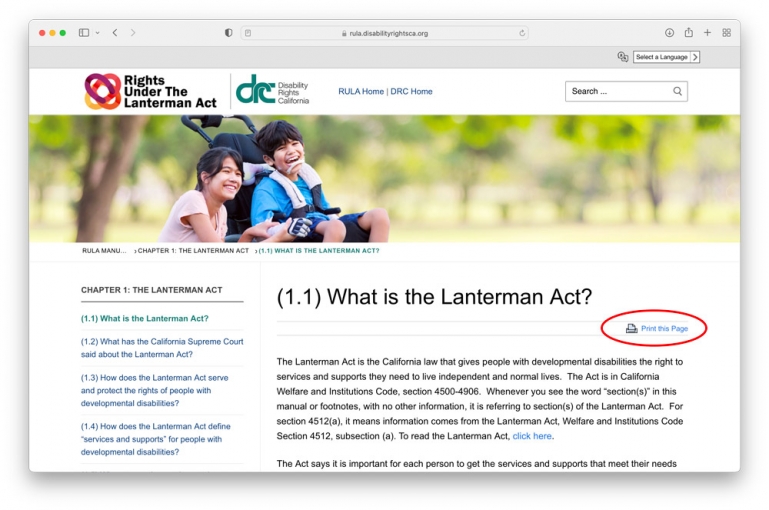Click the red window close button
Viewport: 769px width, 510px height.
click(42, 33)
